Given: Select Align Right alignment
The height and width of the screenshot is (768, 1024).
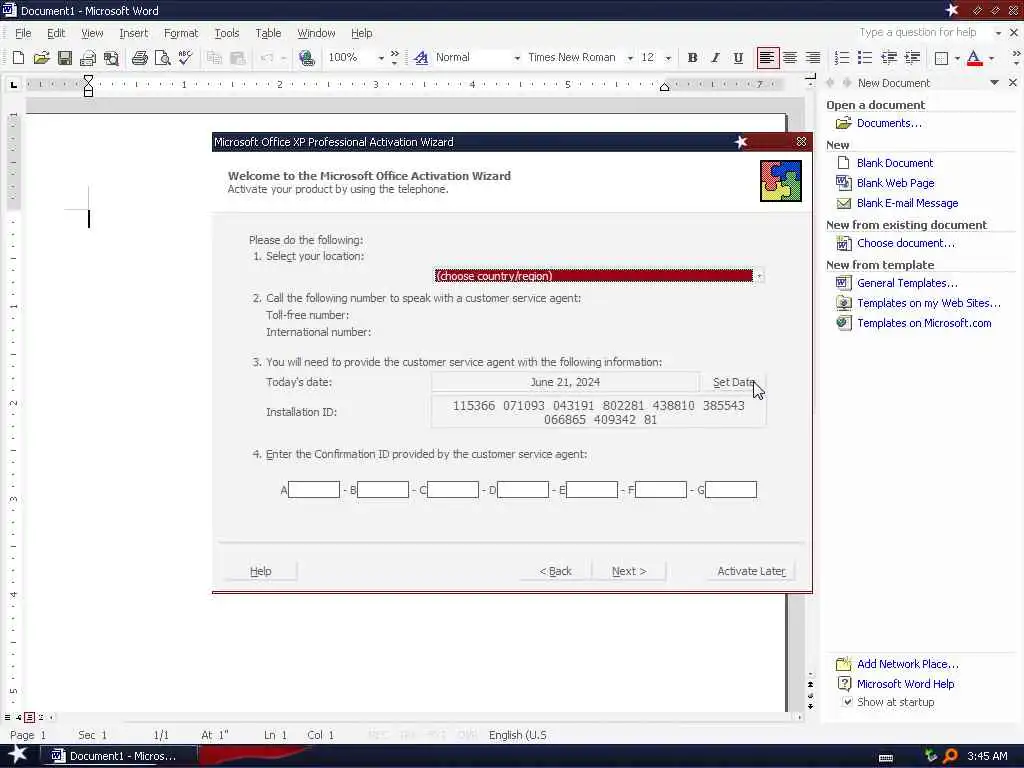Looking at the screenshot, I should pyautogui.click(x=812, y=58).
